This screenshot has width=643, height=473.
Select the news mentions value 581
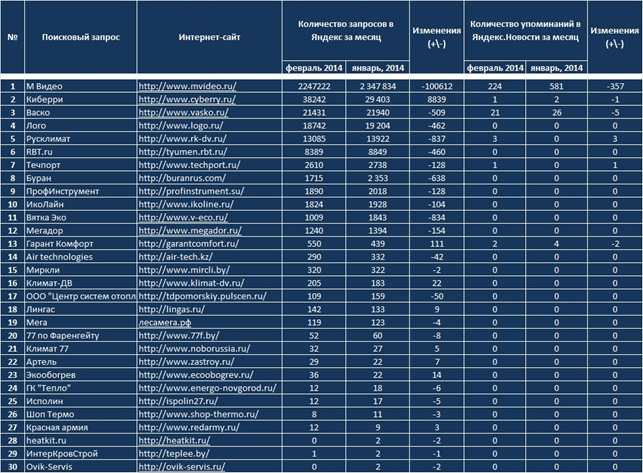pos(556,86)
